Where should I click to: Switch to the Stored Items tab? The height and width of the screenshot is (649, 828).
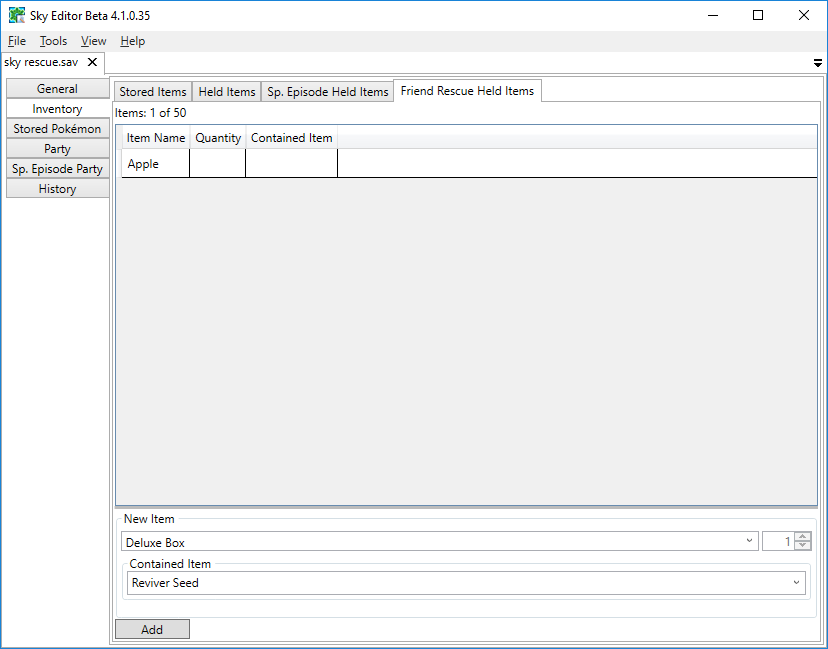(152, 92)
